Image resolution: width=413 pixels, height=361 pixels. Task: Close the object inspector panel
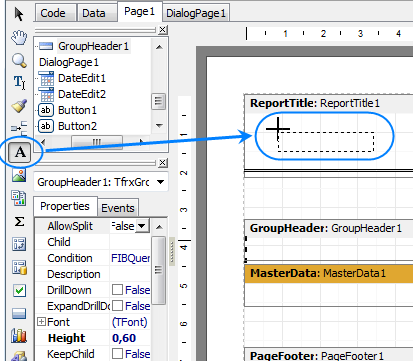[162, 163]
